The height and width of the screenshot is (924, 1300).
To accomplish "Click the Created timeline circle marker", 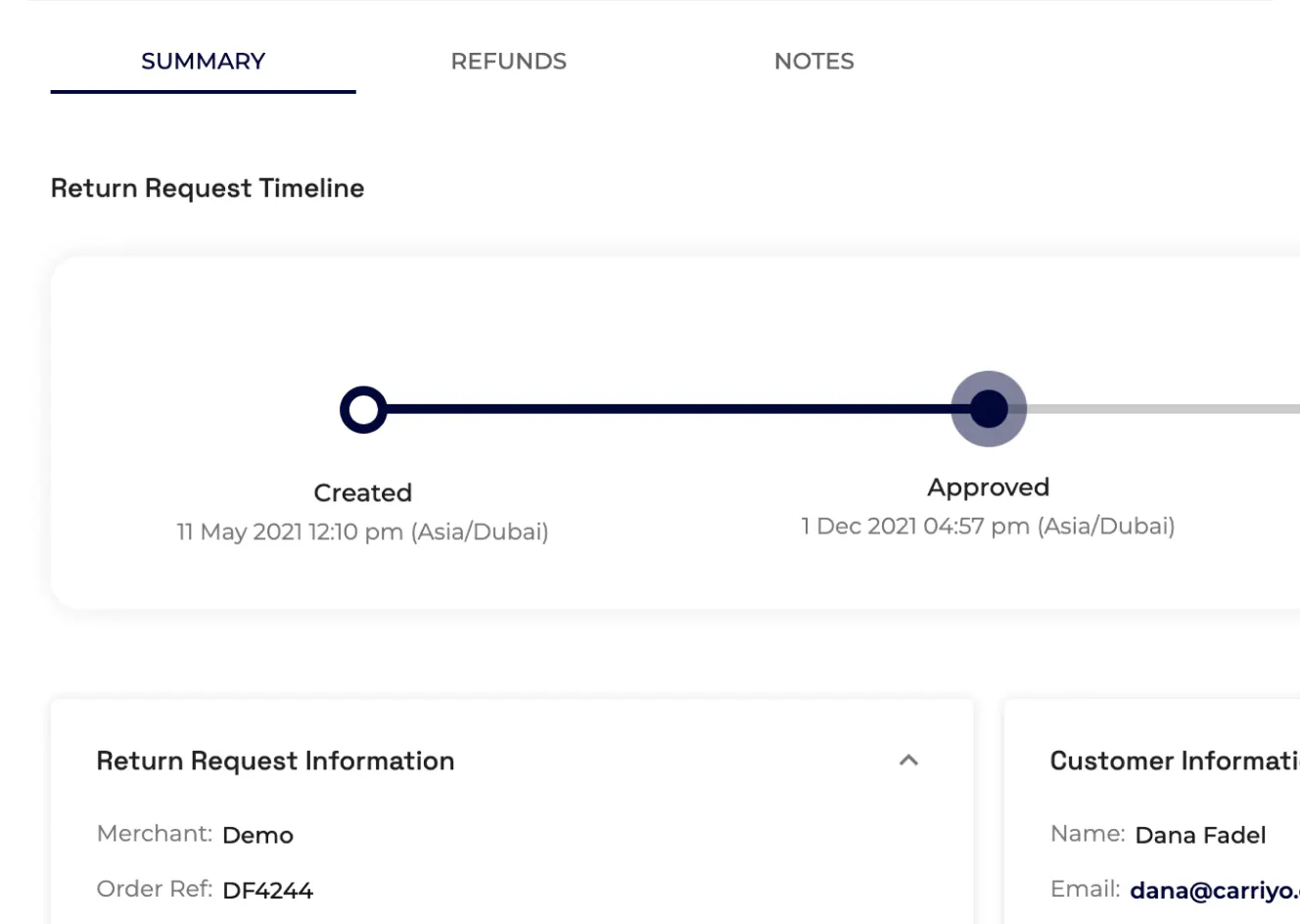I will [363, 410].
